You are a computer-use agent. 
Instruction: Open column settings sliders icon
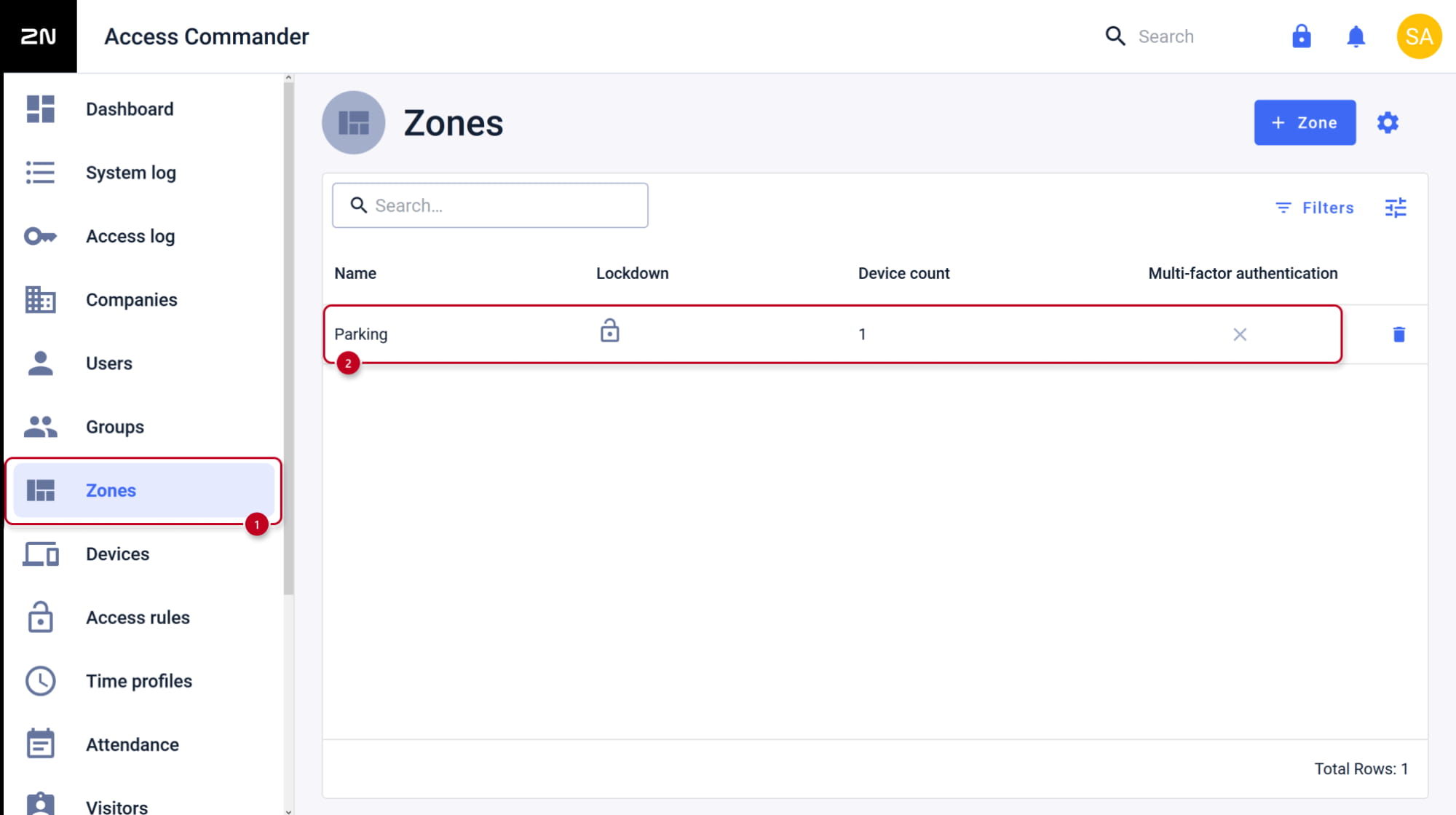coord(1396,208)
